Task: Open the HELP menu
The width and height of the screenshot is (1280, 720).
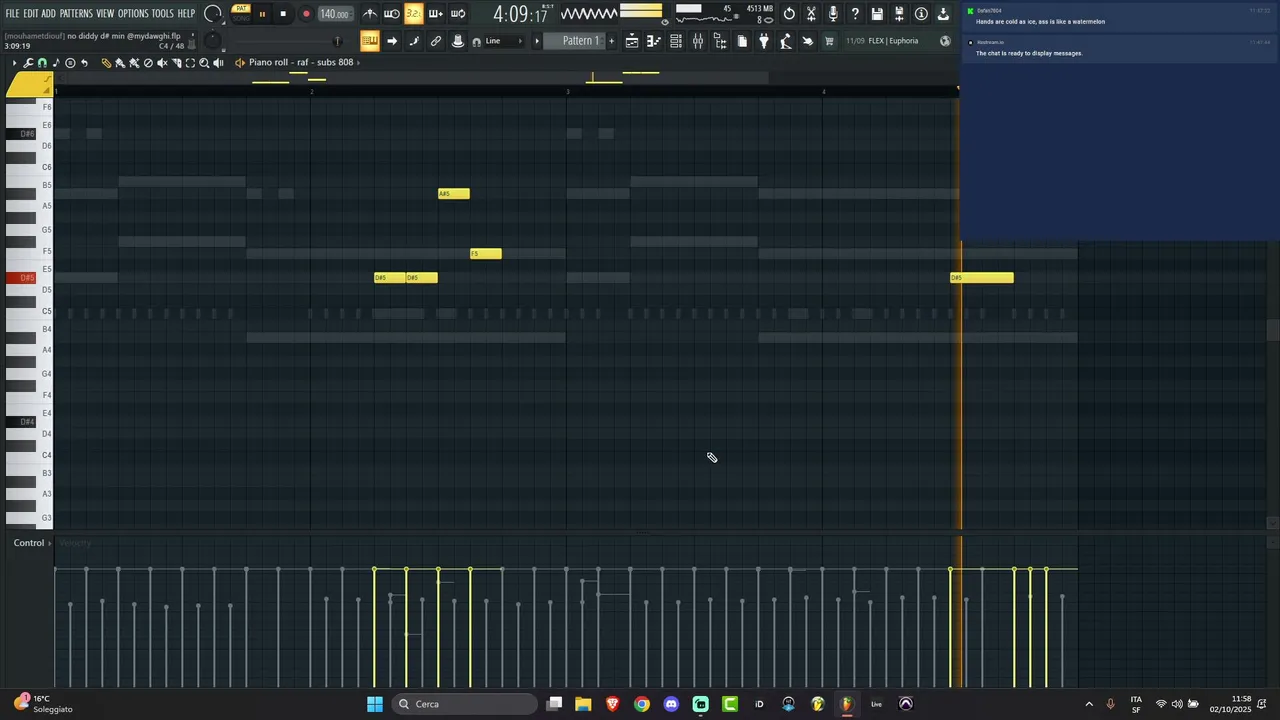Action: [186, 14]
